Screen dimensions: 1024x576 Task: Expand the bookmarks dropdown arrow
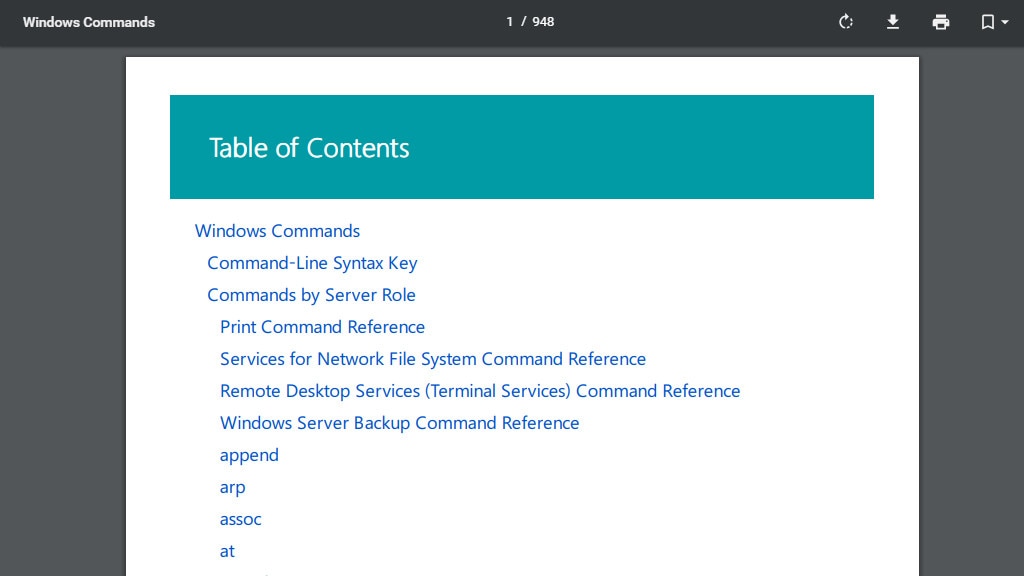tap(1005, 22)
